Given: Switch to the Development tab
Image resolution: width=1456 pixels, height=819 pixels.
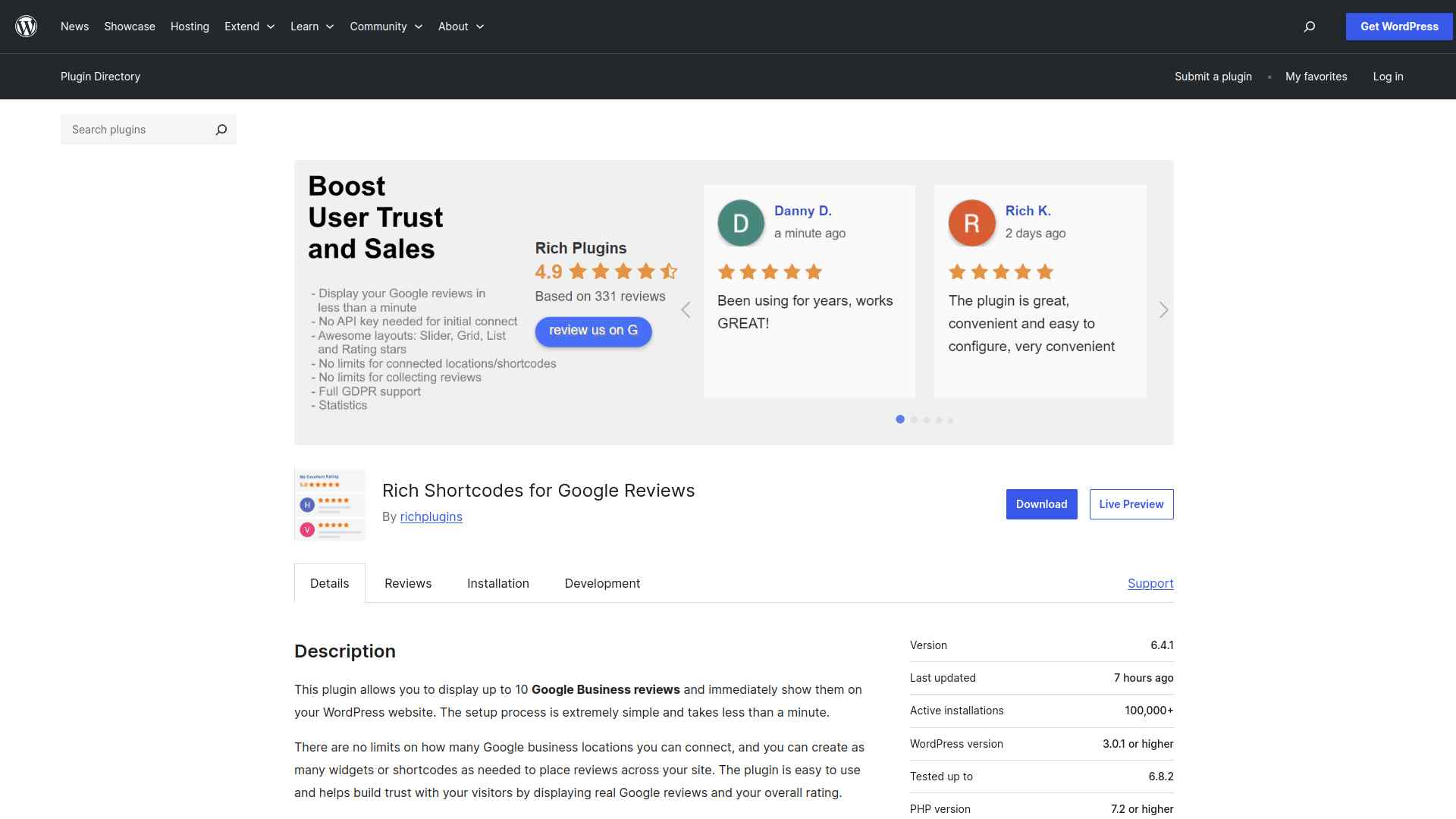Looking at the screenshot, I should (602, 583).
